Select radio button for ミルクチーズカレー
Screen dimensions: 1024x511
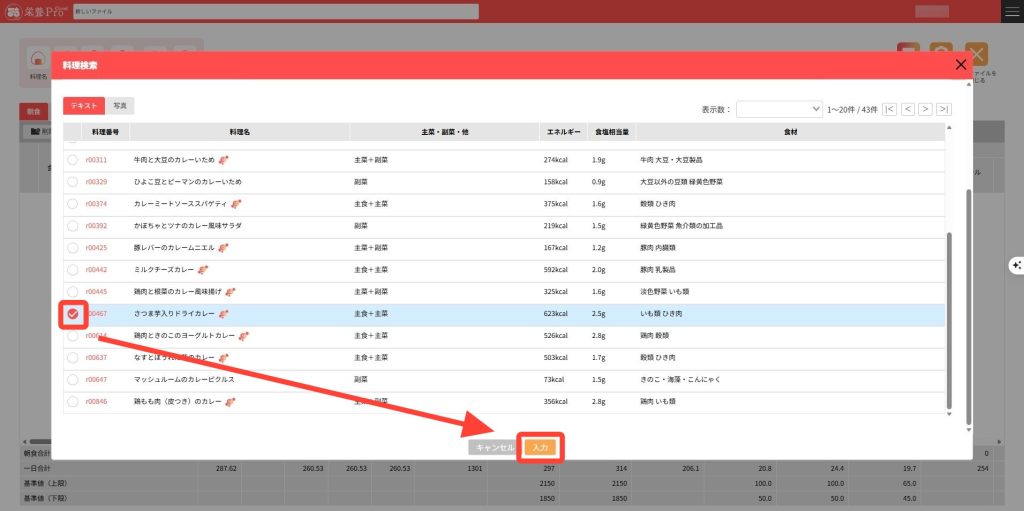[x=73, y=270]
